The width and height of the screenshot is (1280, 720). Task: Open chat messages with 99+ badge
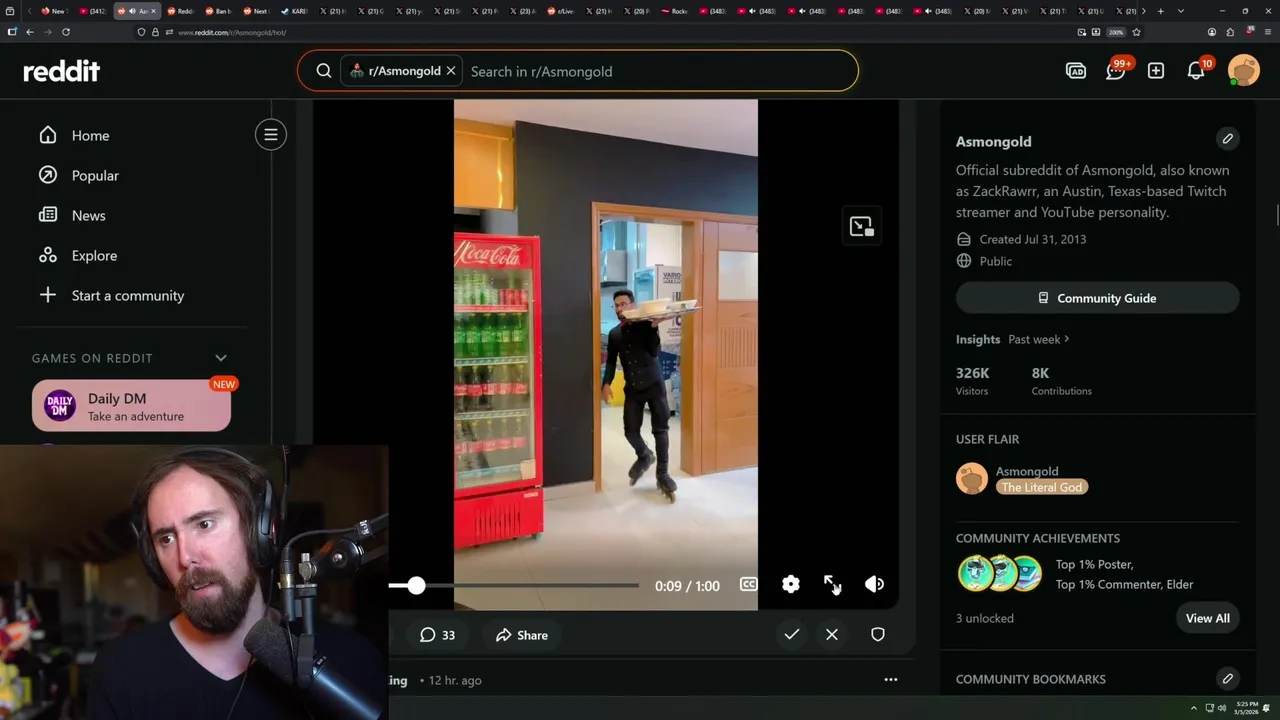[x=1116, y=71]
